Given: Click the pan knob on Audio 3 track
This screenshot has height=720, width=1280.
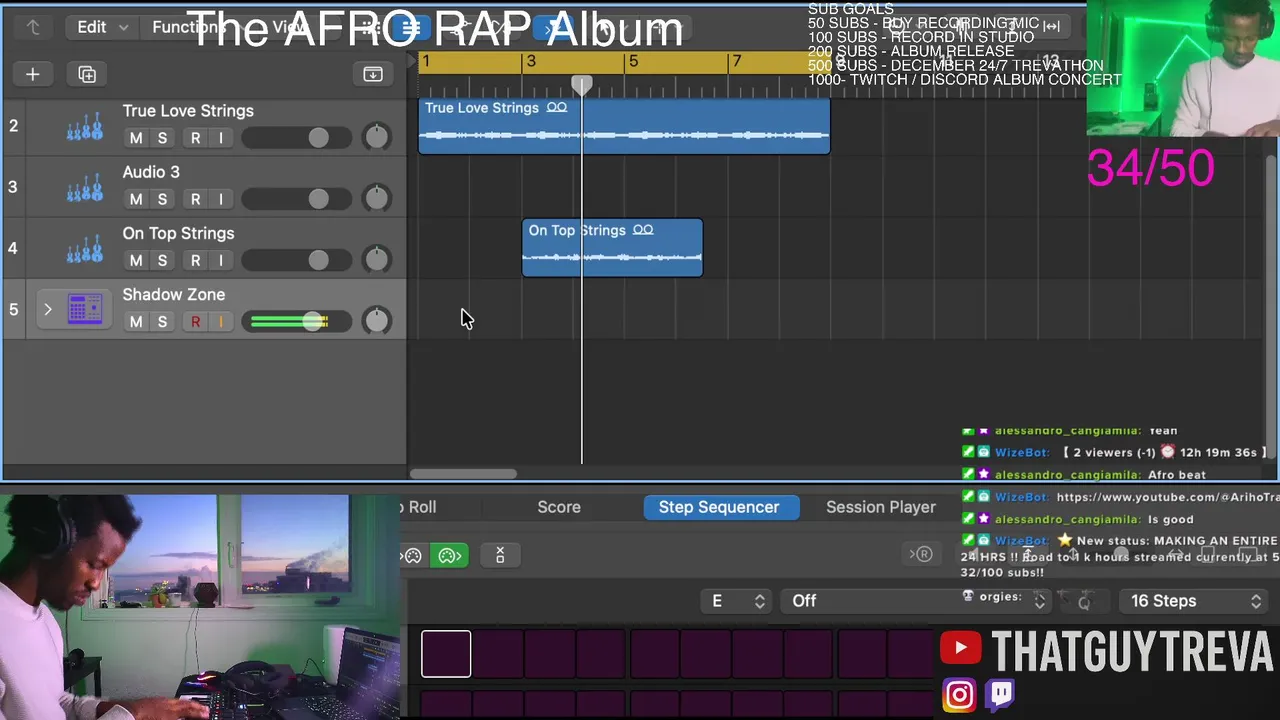Looking at the screenshot, I should coord(376,198).
